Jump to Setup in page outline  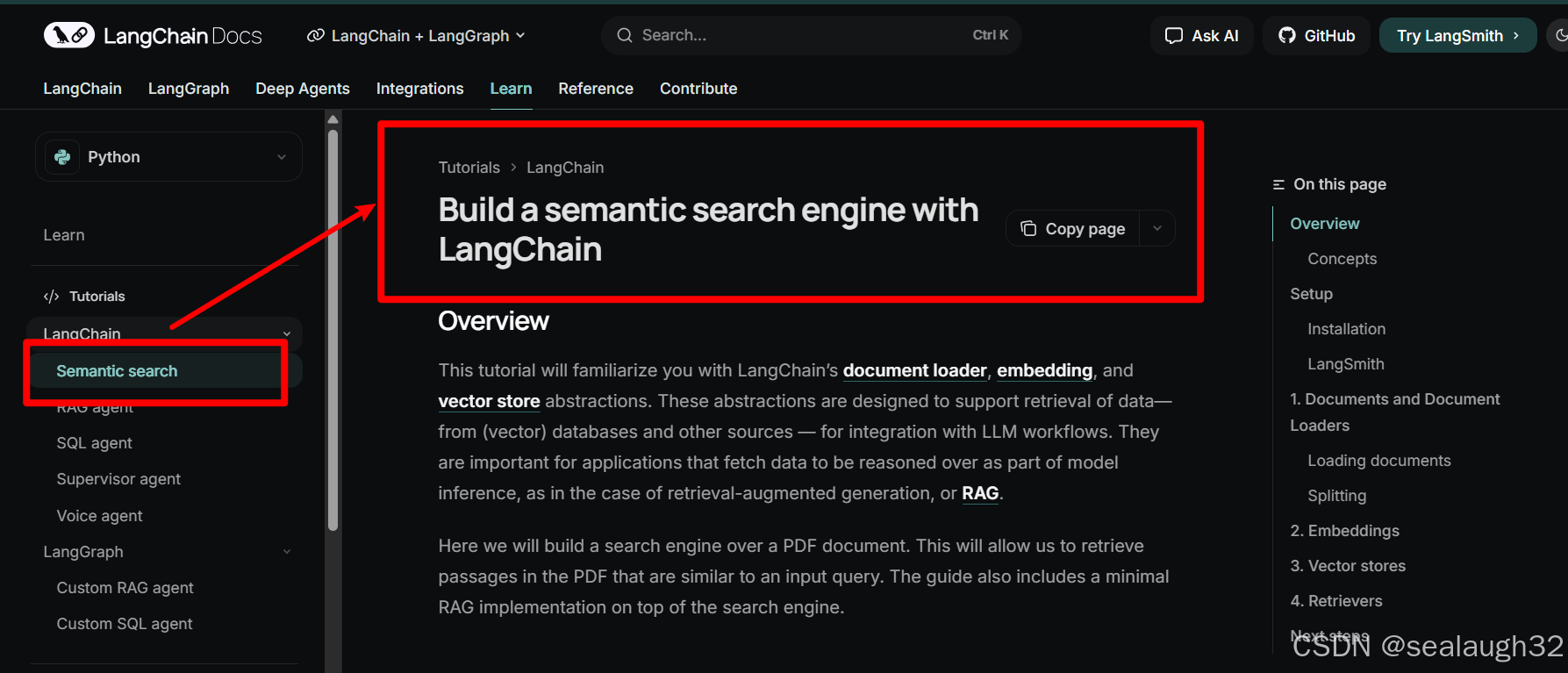(1311, 294)
